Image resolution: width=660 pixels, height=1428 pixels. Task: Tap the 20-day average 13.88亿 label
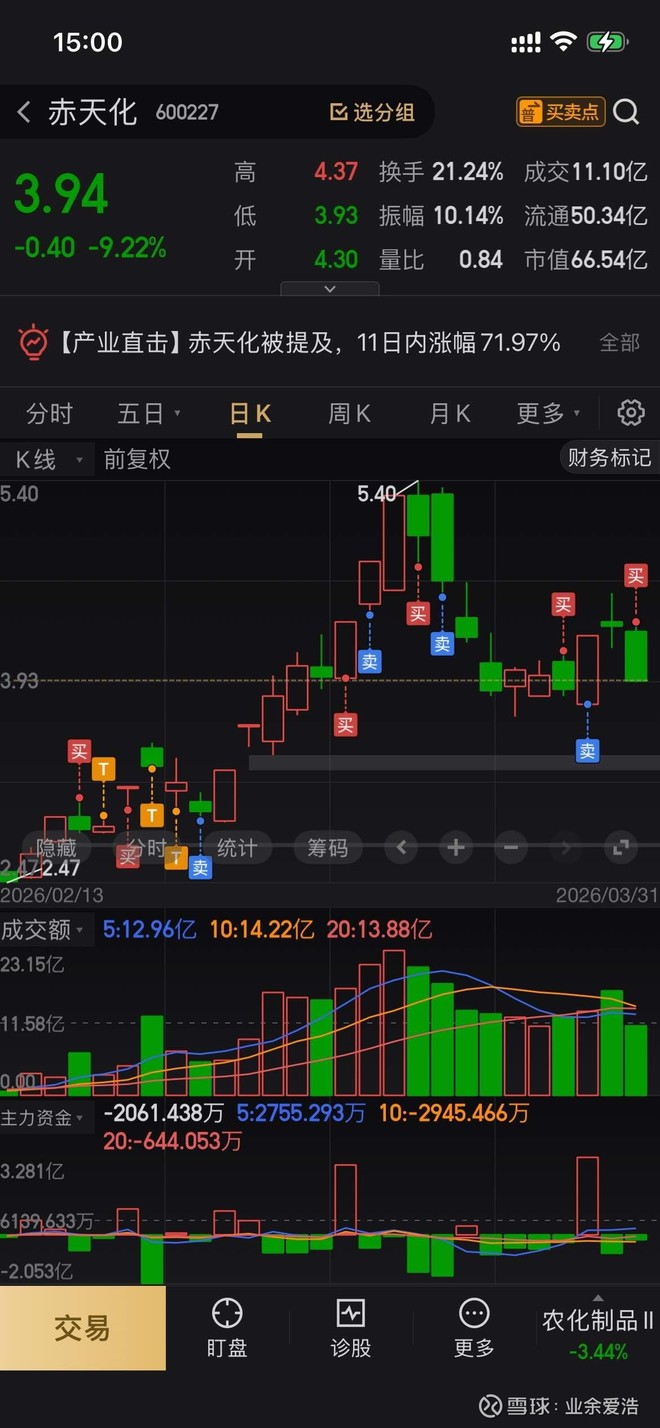pyautogui.click(x=380, y=929)
